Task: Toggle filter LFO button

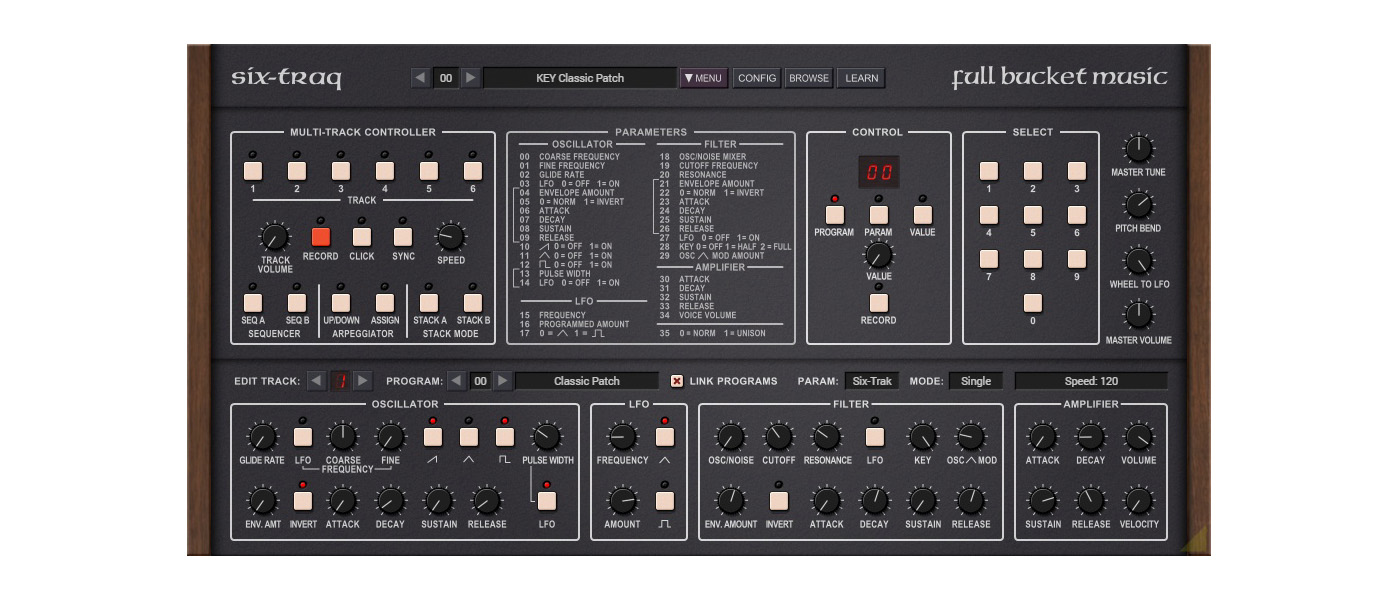Action: 875,437
